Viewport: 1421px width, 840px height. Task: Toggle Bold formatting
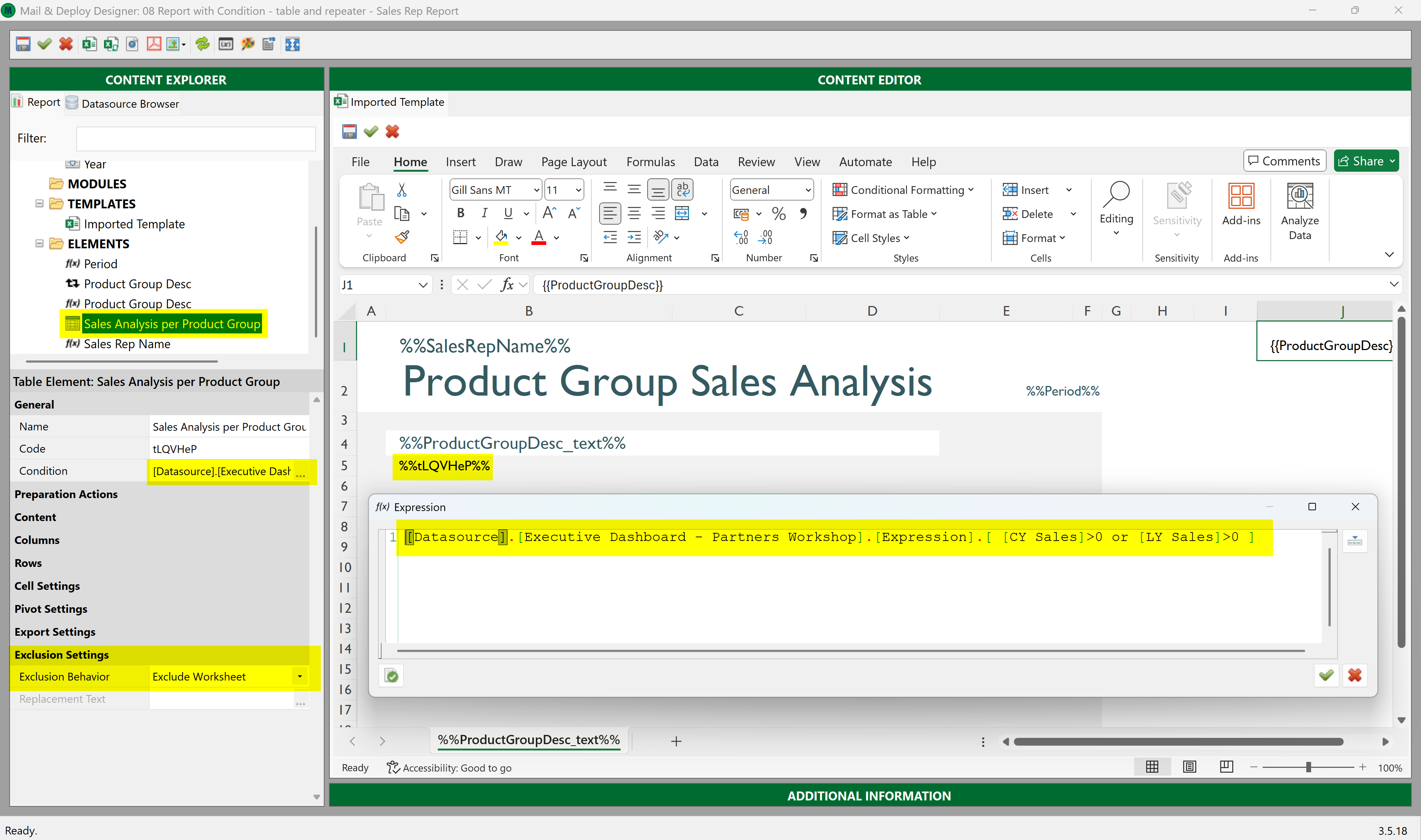(x=461, y=213)
